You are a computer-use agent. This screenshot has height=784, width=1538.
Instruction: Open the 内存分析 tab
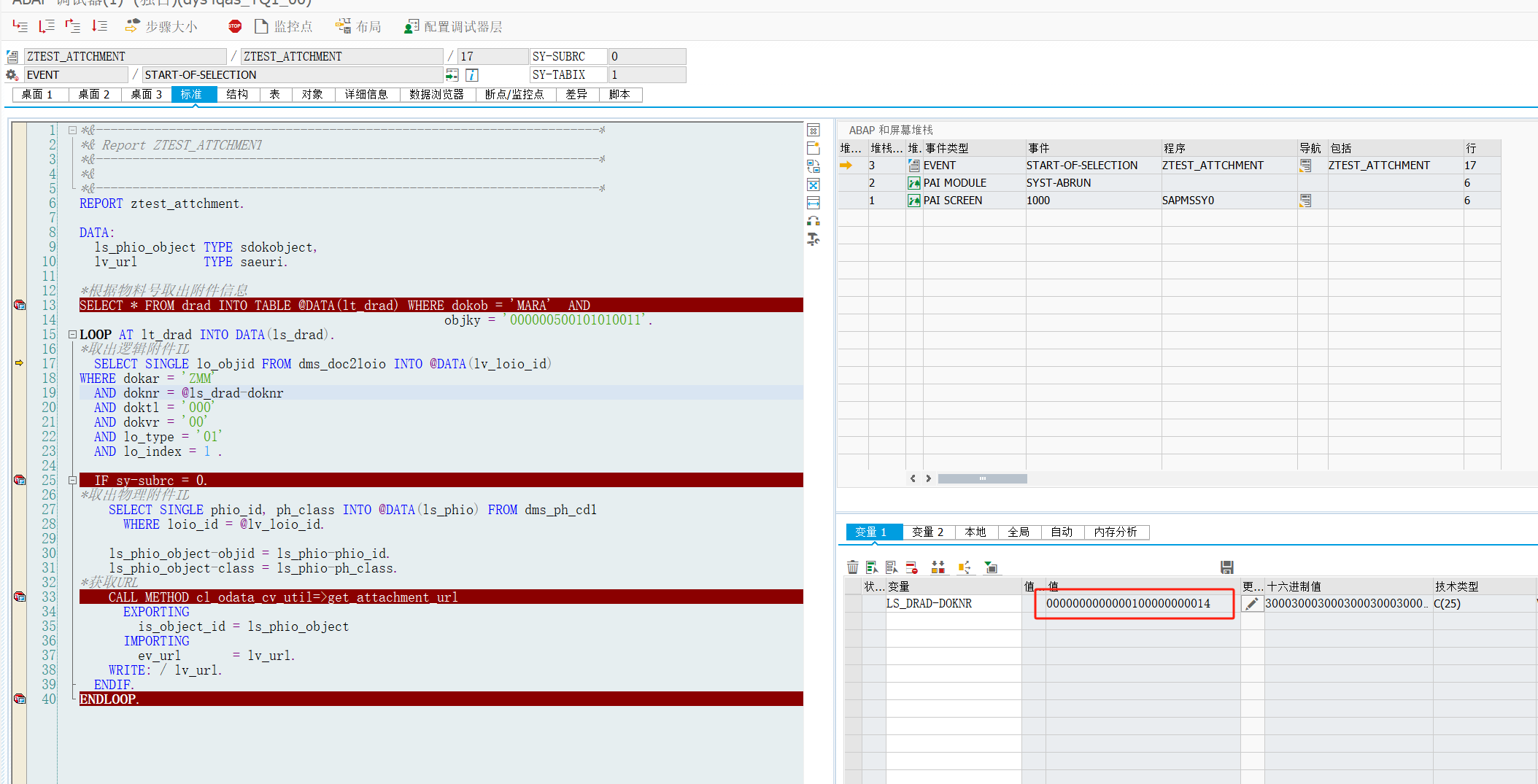tap(1116, 532)
